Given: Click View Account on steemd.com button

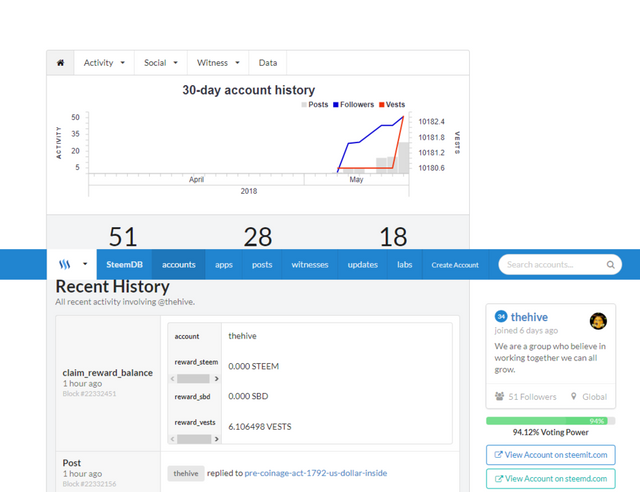Looking at the screenshot, I should pyautogui.click(x=551, y=479).
